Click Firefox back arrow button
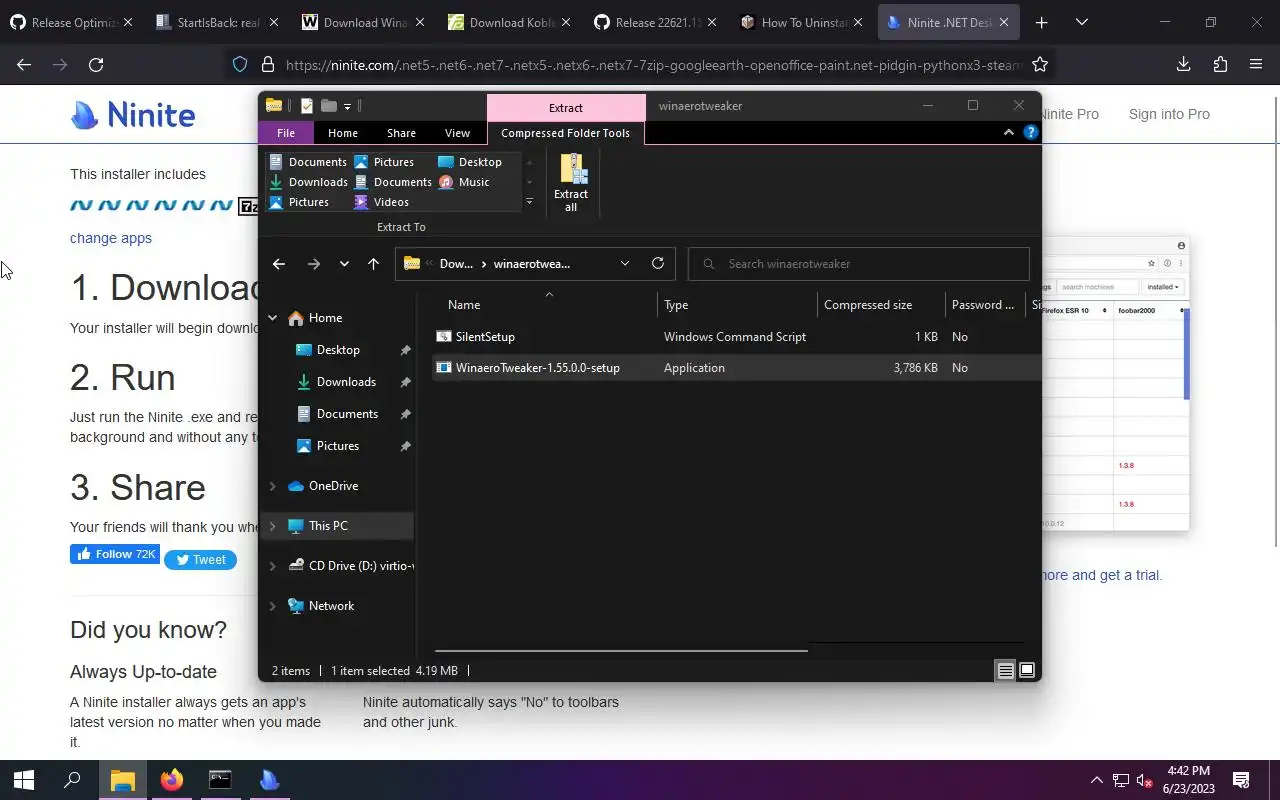 (24, 65)
